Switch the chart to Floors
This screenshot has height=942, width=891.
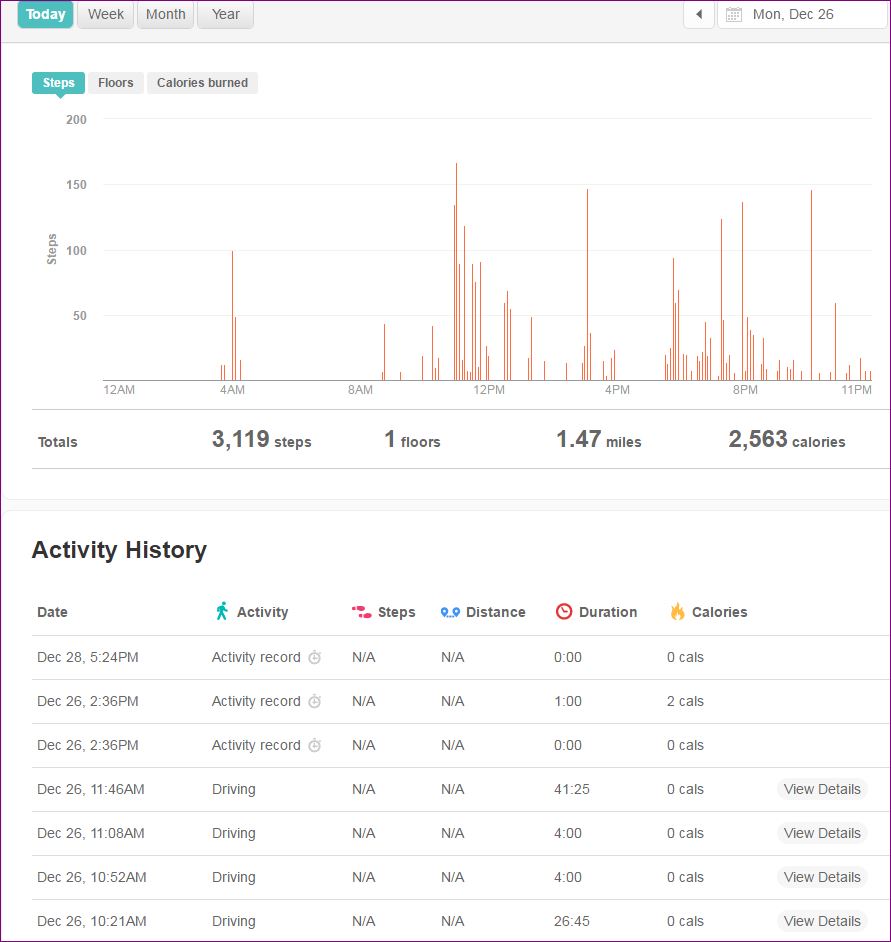[116, 83]
